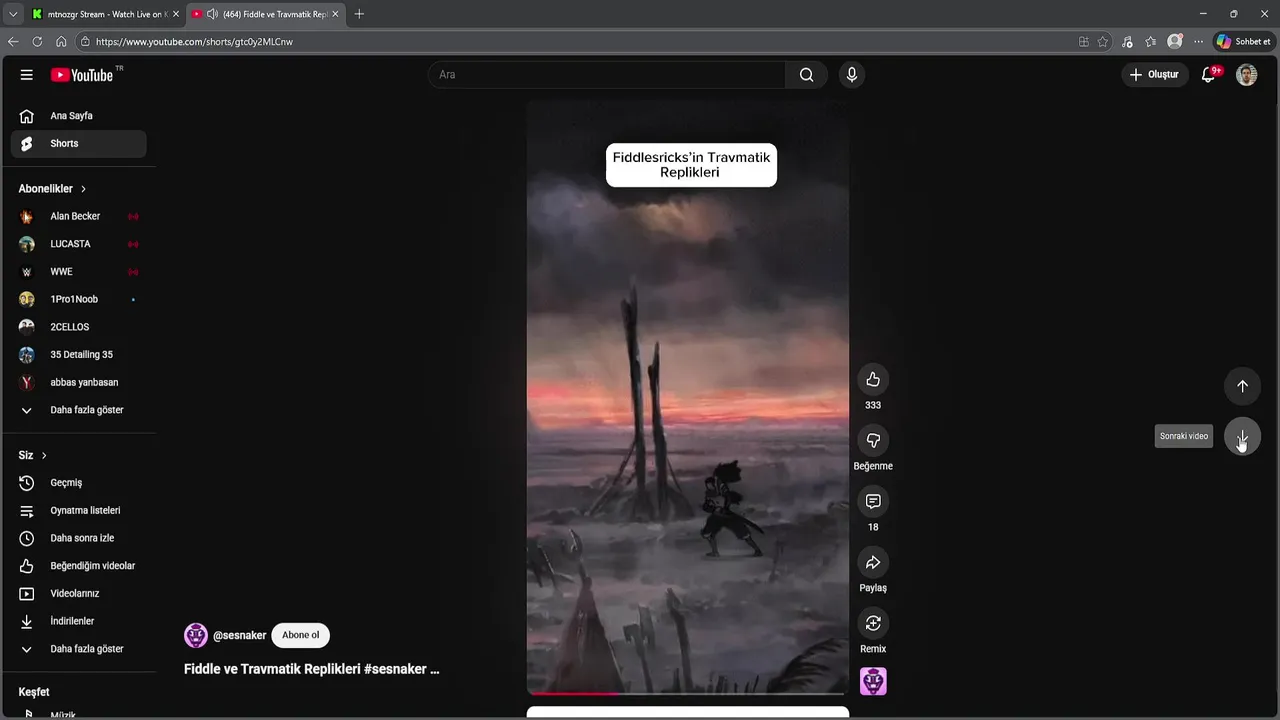
Task: Open the new tab plus button
Action: (359, 14)
